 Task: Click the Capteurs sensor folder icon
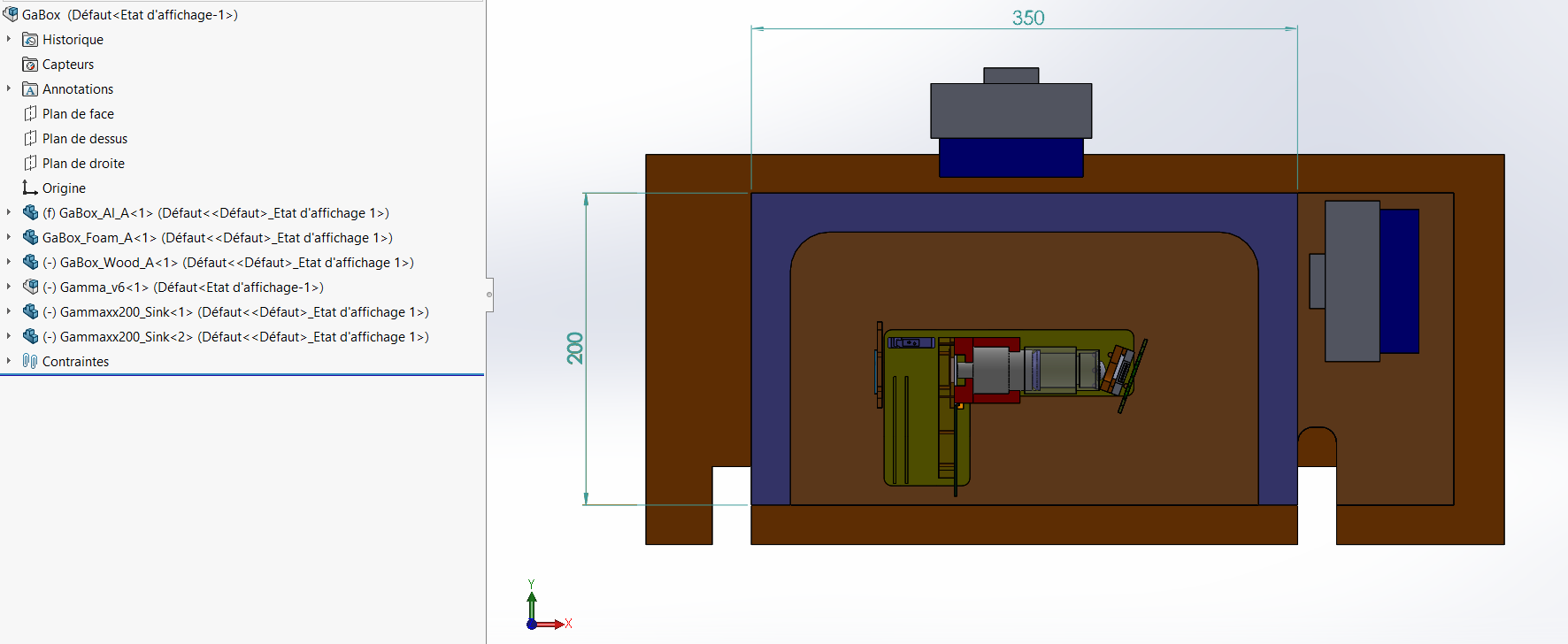pyautogui.click(x=30, y=65)
